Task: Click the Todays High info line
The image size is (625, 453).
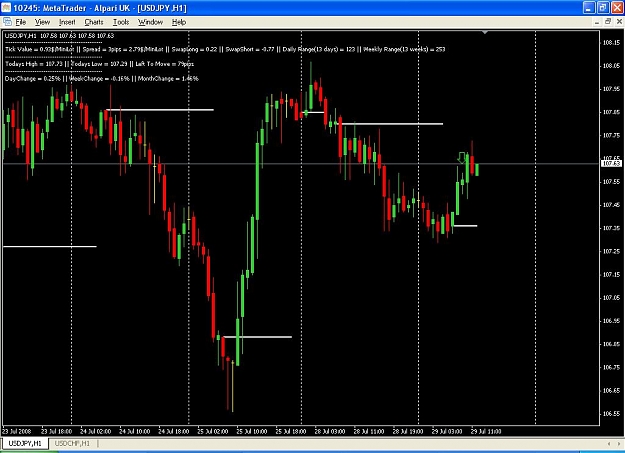Action: tap(99, 64)
